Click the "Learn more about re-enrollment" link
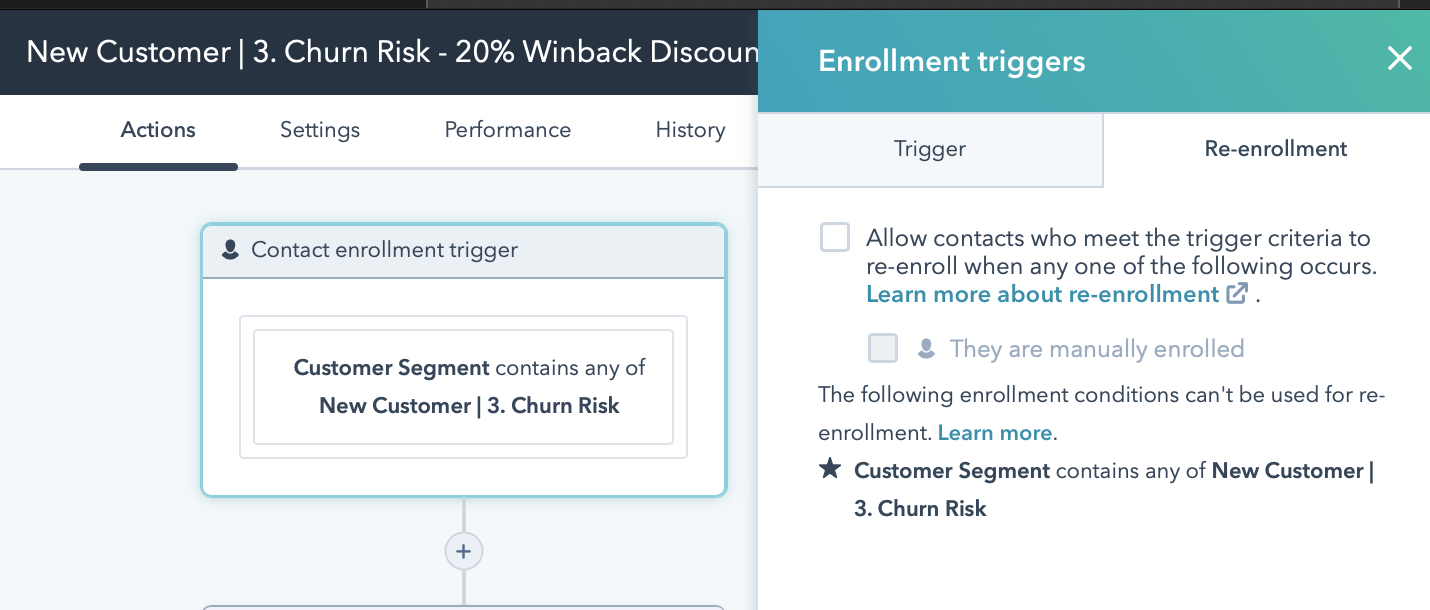Image resolution: width=1430 pixels, height=610 pixels. click(x=1043, y=294)
